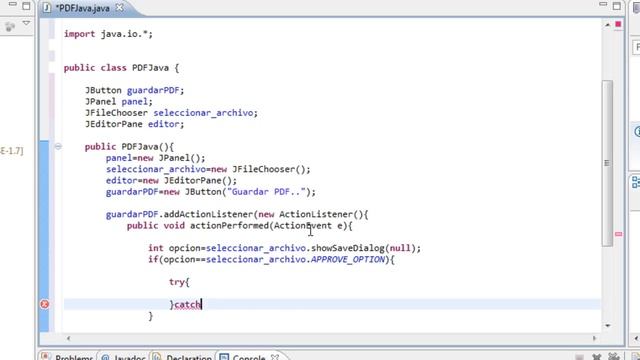Click the editor vertical scrollbar thumb
The height and width of the screenshot is (360, 640).
607,163
